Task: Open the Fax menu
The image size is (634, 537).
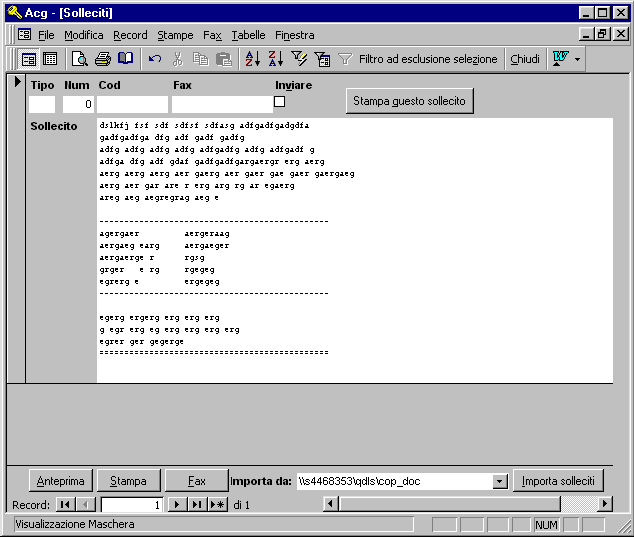Action: point(212,35)
